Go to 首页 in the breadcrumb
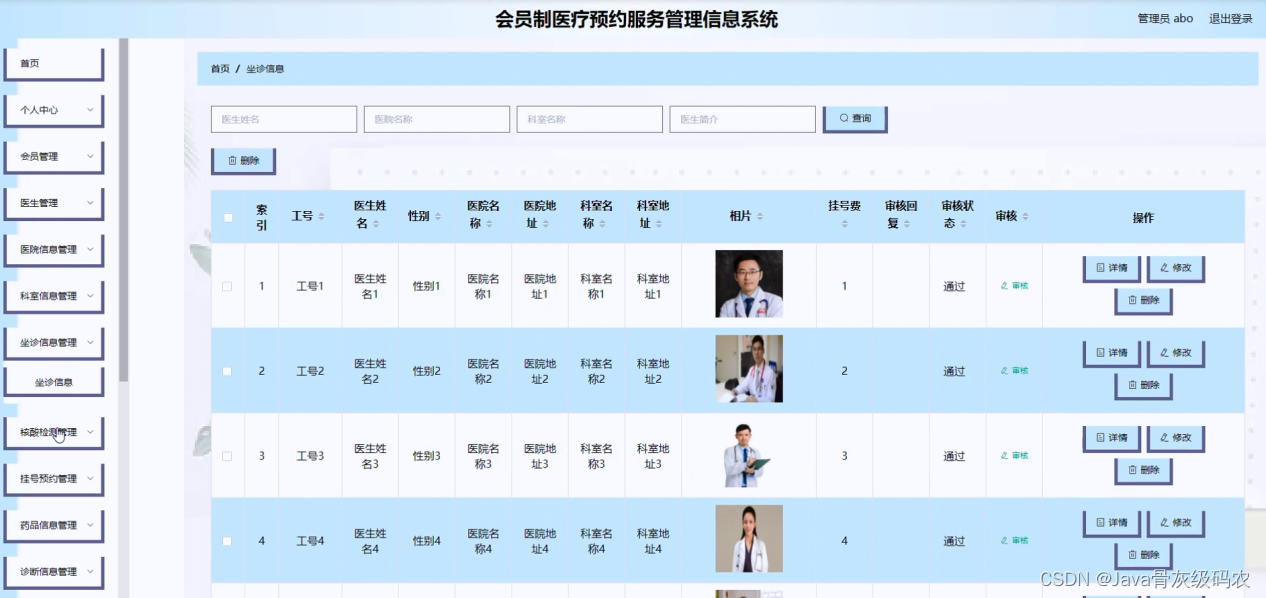 pos(220,69)
